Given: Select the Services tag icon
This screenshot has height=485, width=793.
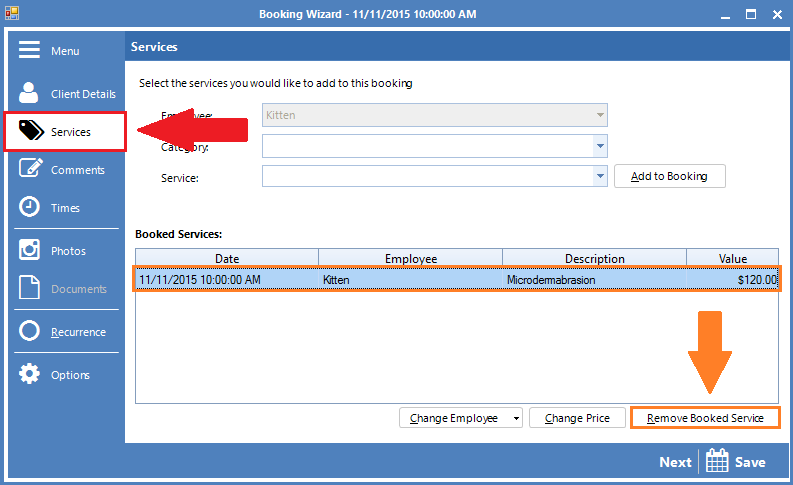Looking at the screenshot, I should tap(30, 132).
